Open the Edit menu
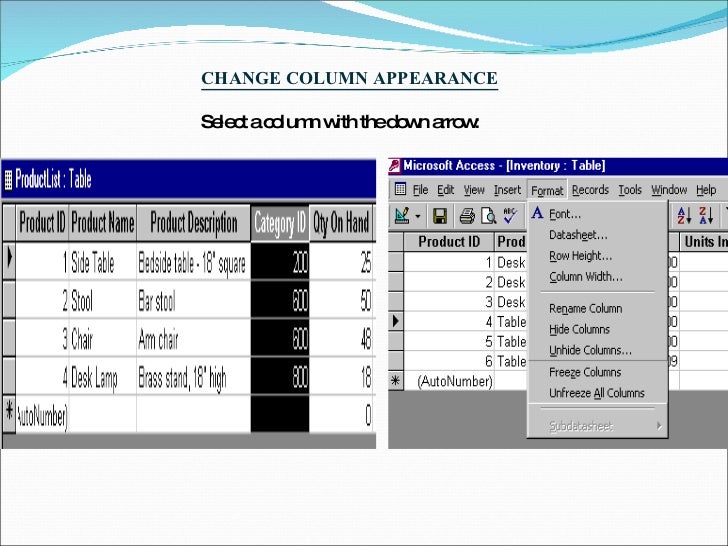728x546 pixels. click(445, 190)
